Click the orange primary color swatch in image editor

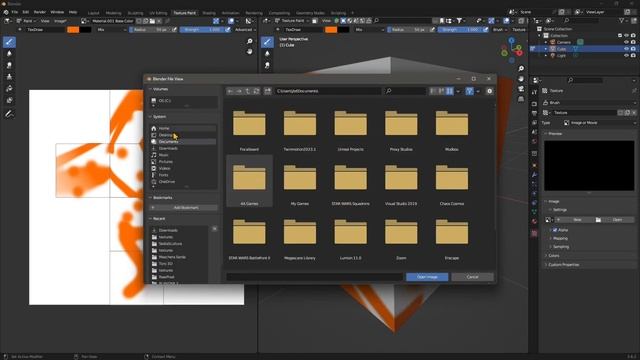coord(73,30)
